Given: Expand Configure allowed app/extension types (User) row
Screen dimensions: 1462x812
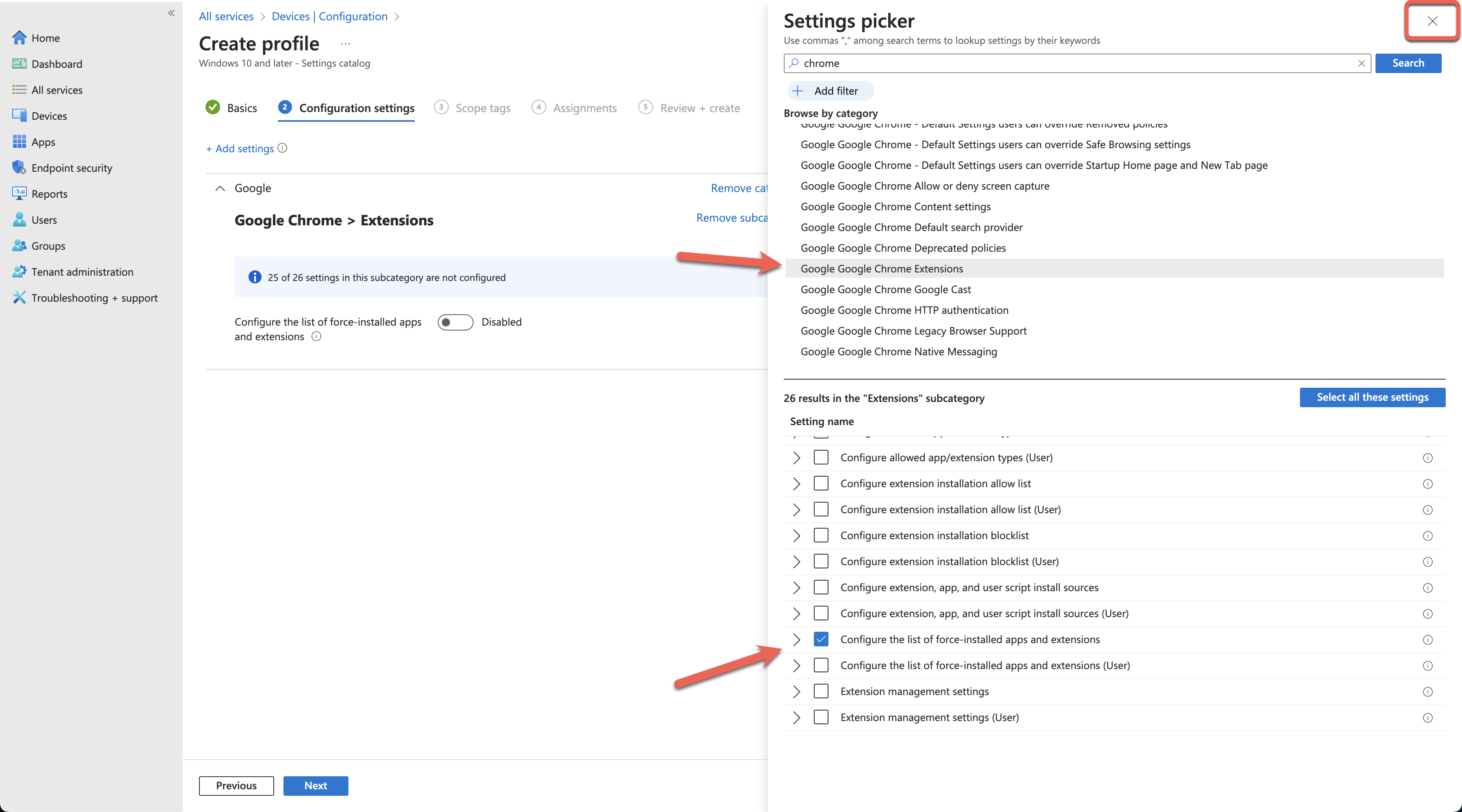Looking at the screenshot, I should click(x=796, y=457).
